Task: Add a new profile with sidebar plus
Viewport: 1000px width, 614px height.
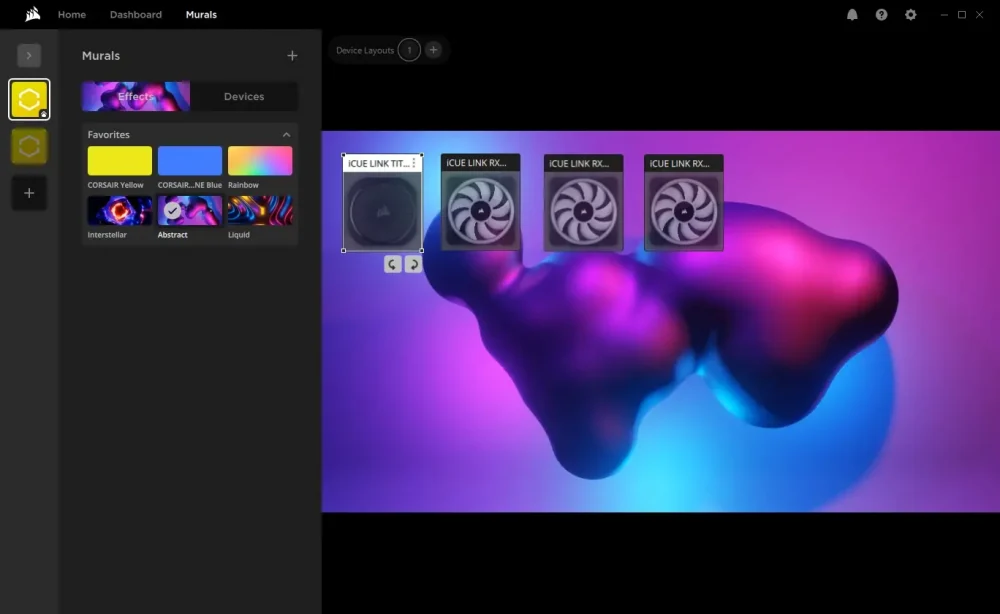Action: pos(29,193)
